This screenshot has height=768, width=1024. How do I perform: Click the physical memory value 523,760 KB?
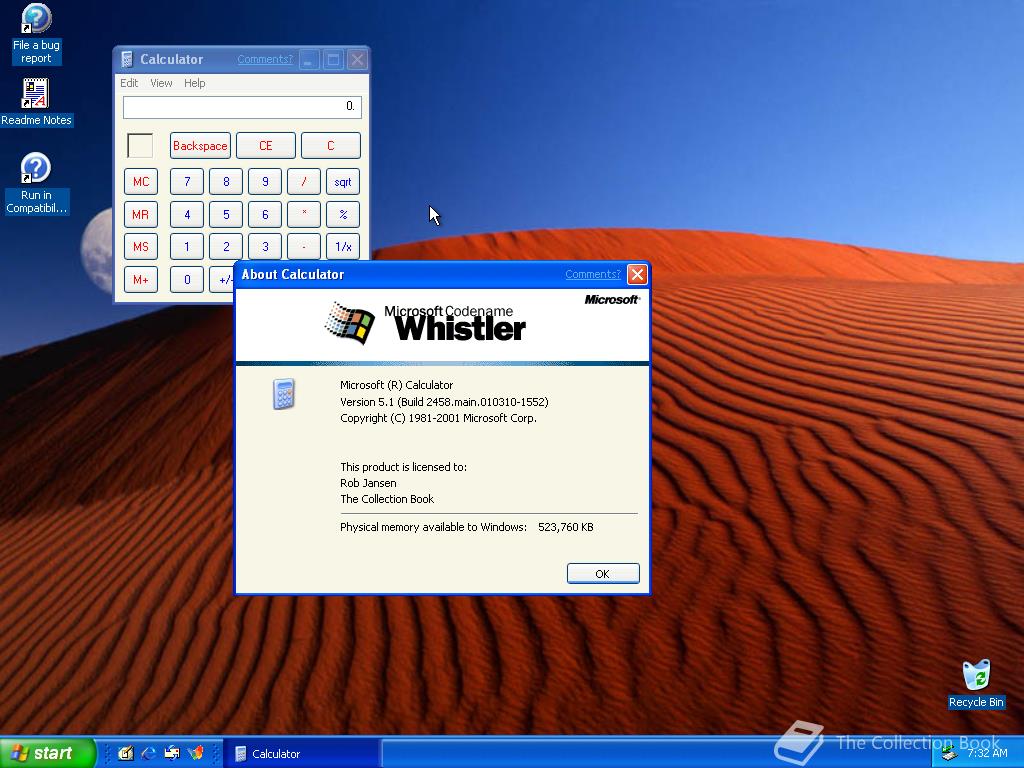pos(566,527)
